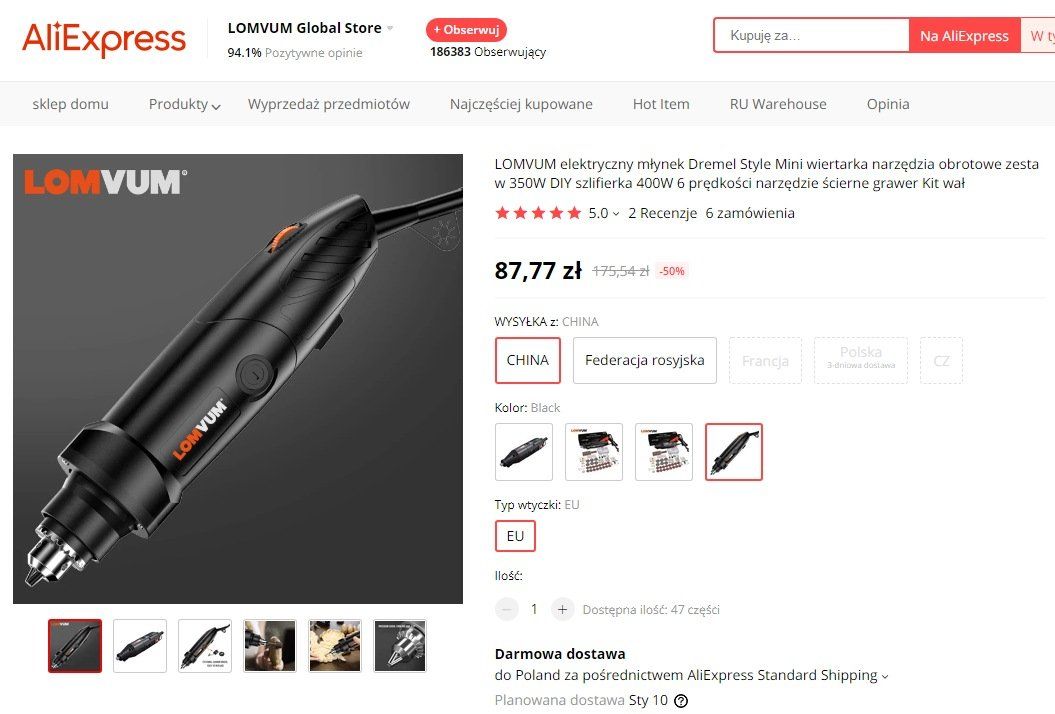The height and width of the screenshot is (714, 1055).
Task: Open the 5.0 rating breakdown chevron
Action: pyautogui.click(x=616, y=214)
